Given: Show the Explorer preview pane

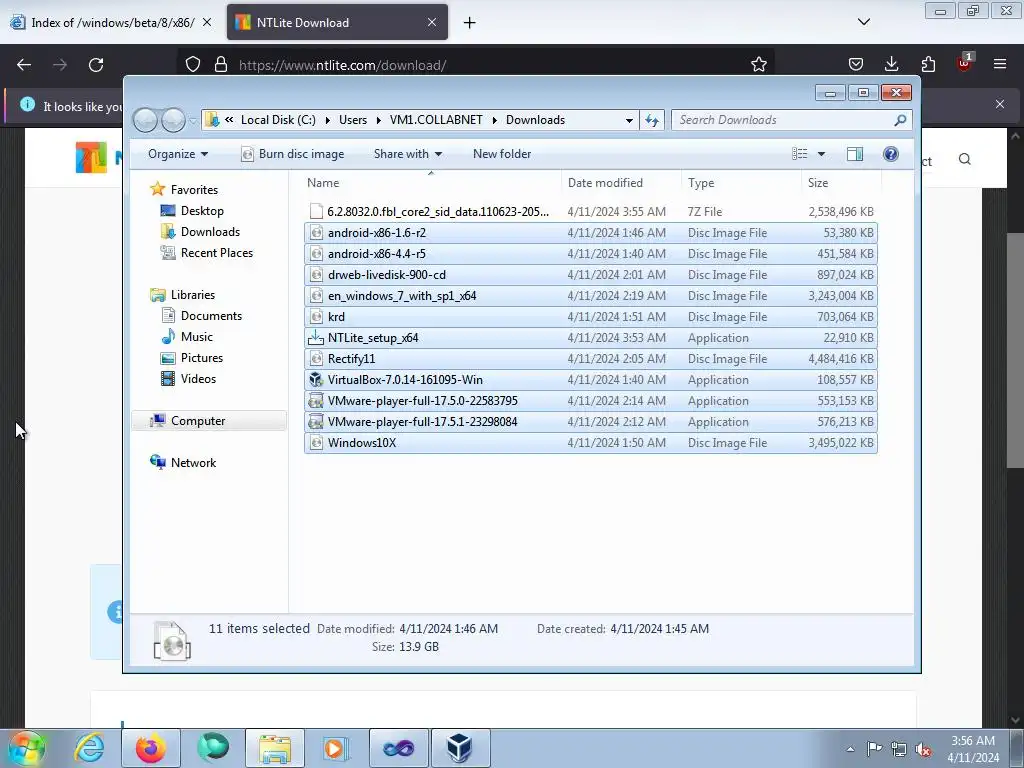Looking at the screenshot, I should [854, 154].
